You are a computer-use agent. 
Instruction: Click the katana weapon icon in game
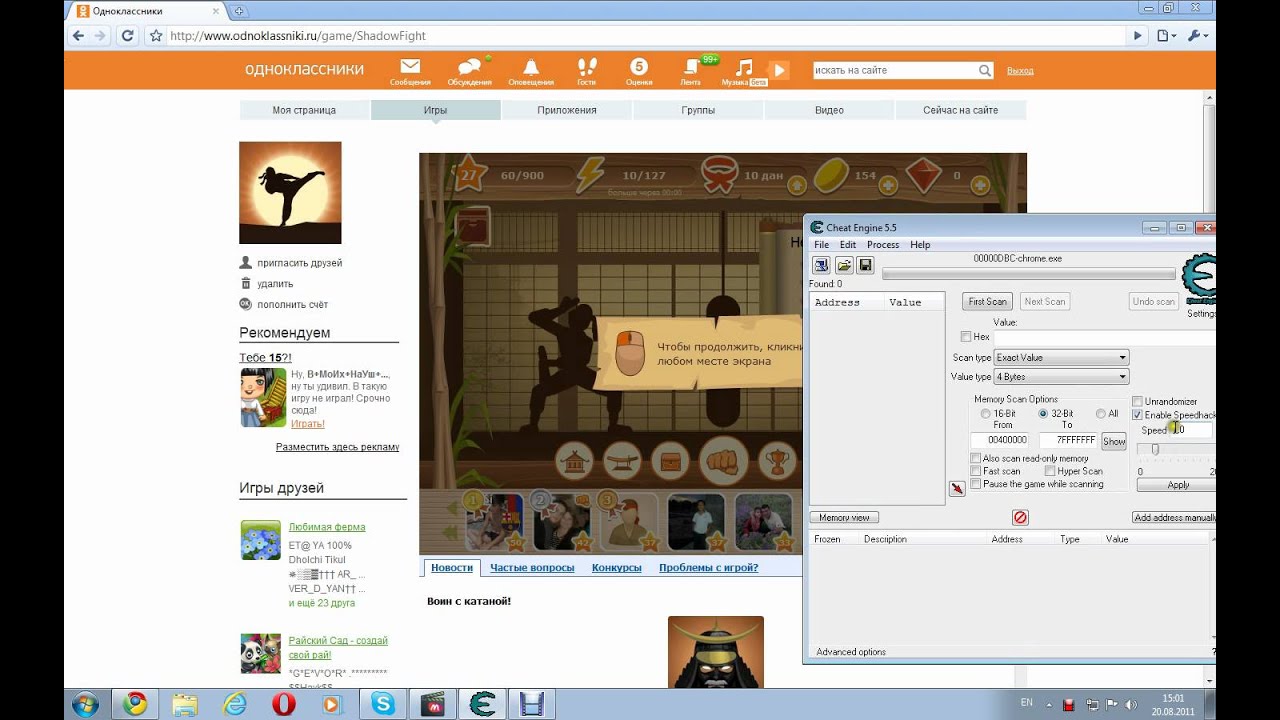622,460
